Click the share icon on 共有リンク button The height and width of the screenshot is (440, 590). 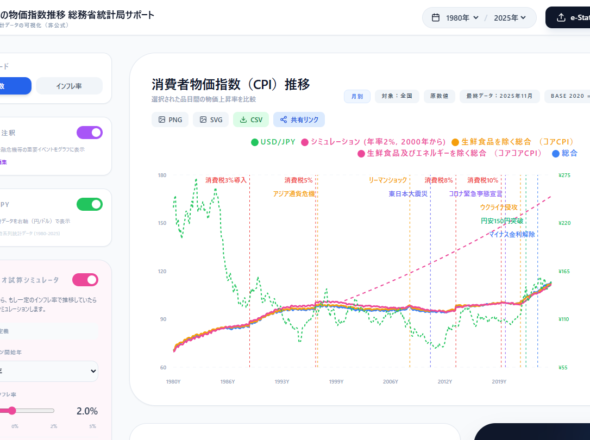point(284,120)
